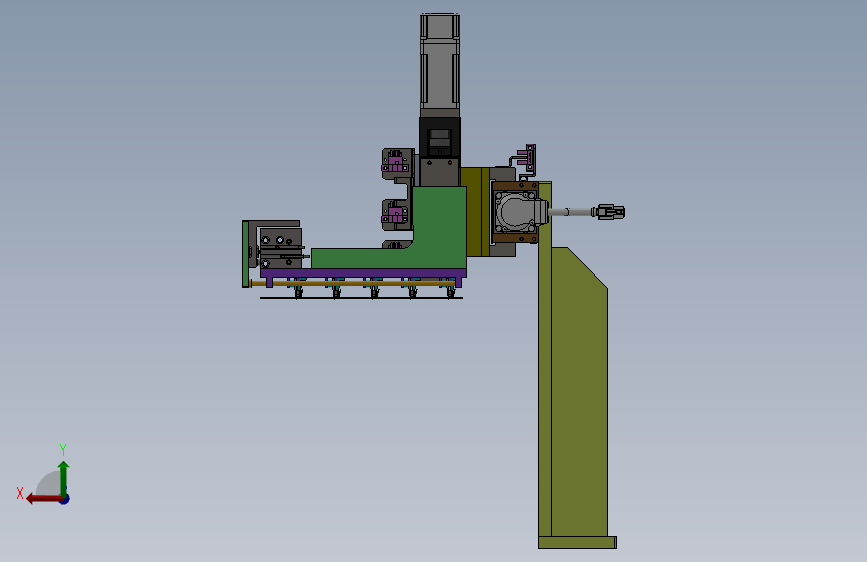
Task: Select the tall gray servo motor on top
Action: tap(440, 65)
